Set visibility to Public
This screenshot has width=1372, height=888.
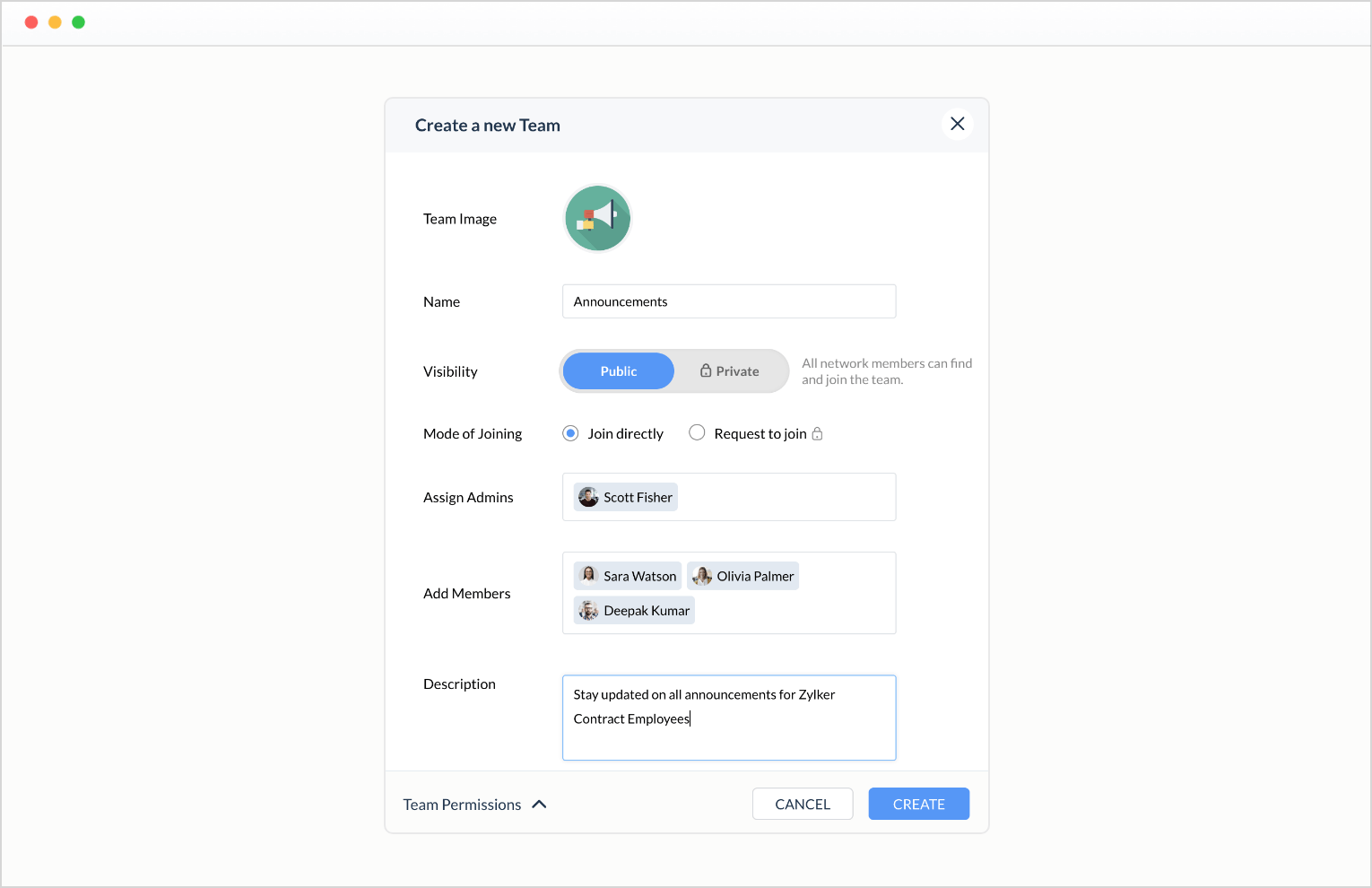click(618, 371)
